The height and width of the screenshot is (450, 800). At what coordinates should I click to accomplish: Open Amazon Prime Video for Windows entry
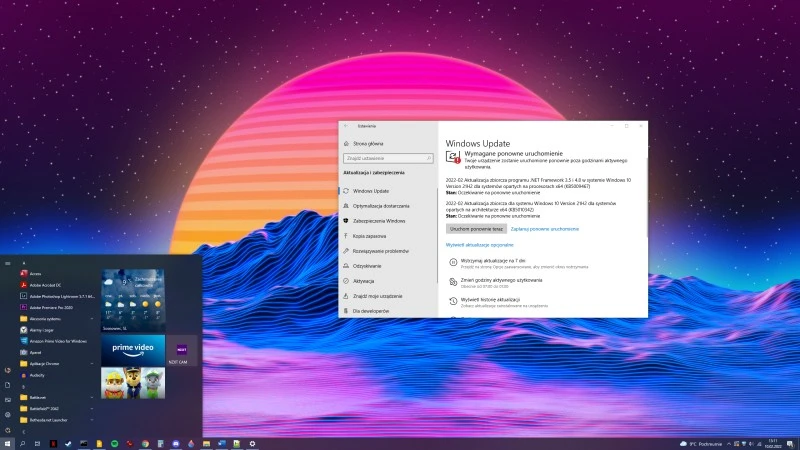click(x=56, y=341)
